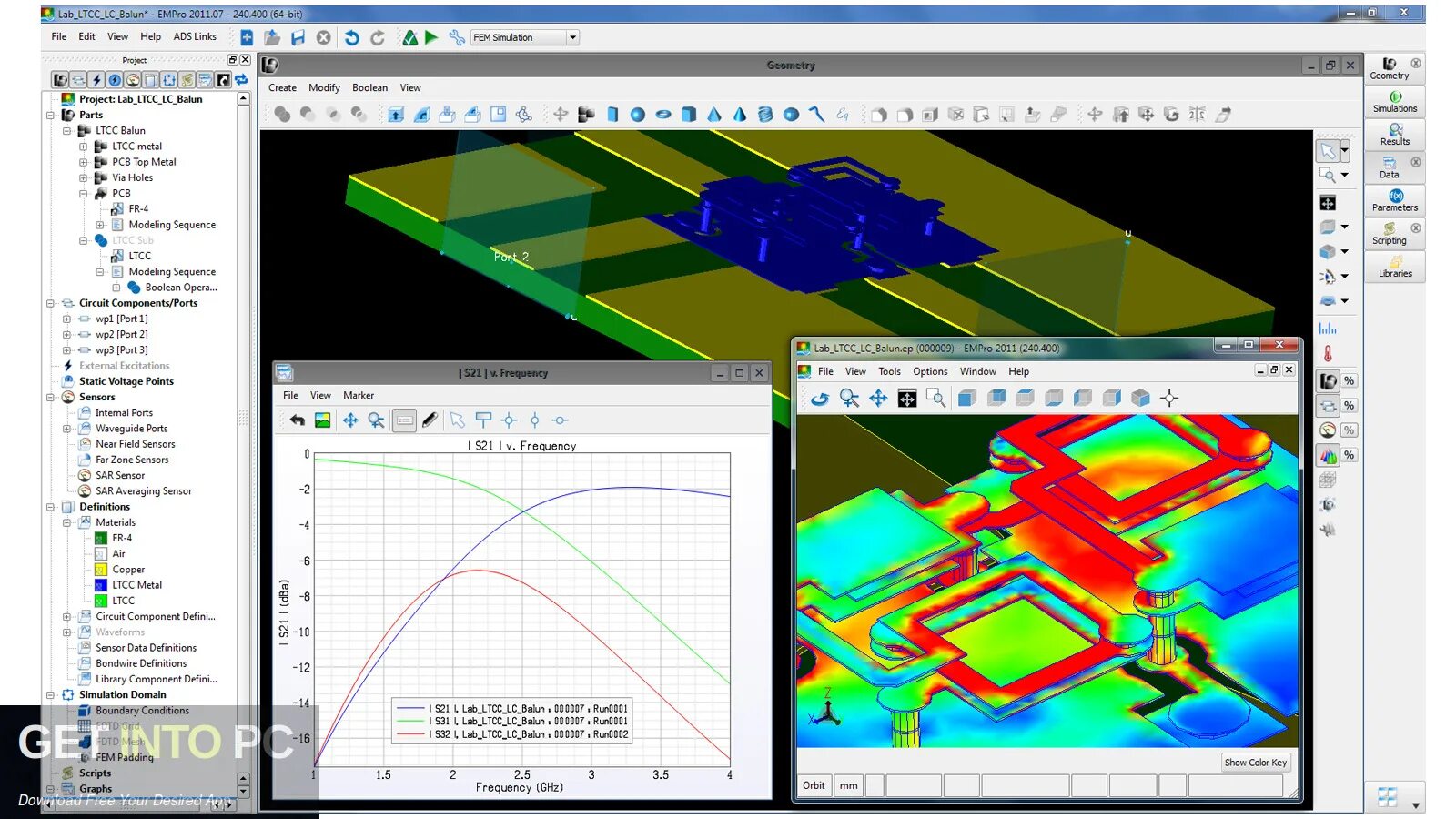Open zoom tool dropdown arrow in side toolbar
This screenshot has width=1456, height=819.
[1345, 175]
